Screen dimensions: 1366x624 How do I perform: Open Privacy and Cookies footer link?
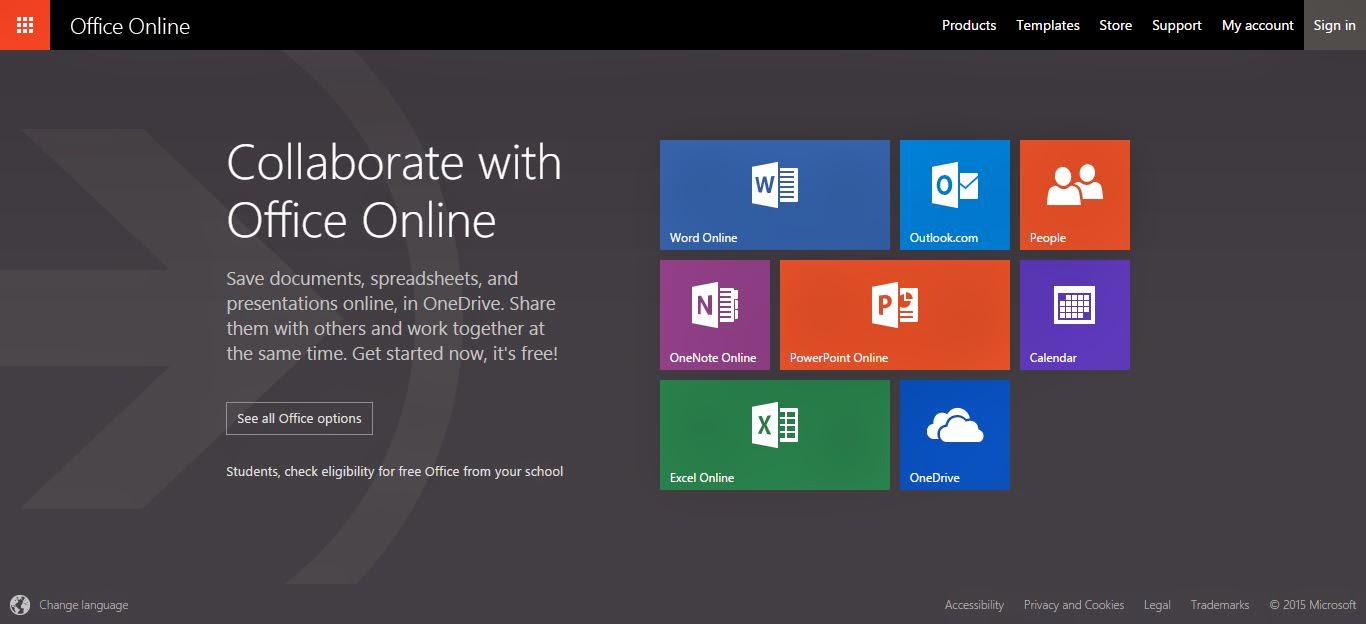[1074, 605]
